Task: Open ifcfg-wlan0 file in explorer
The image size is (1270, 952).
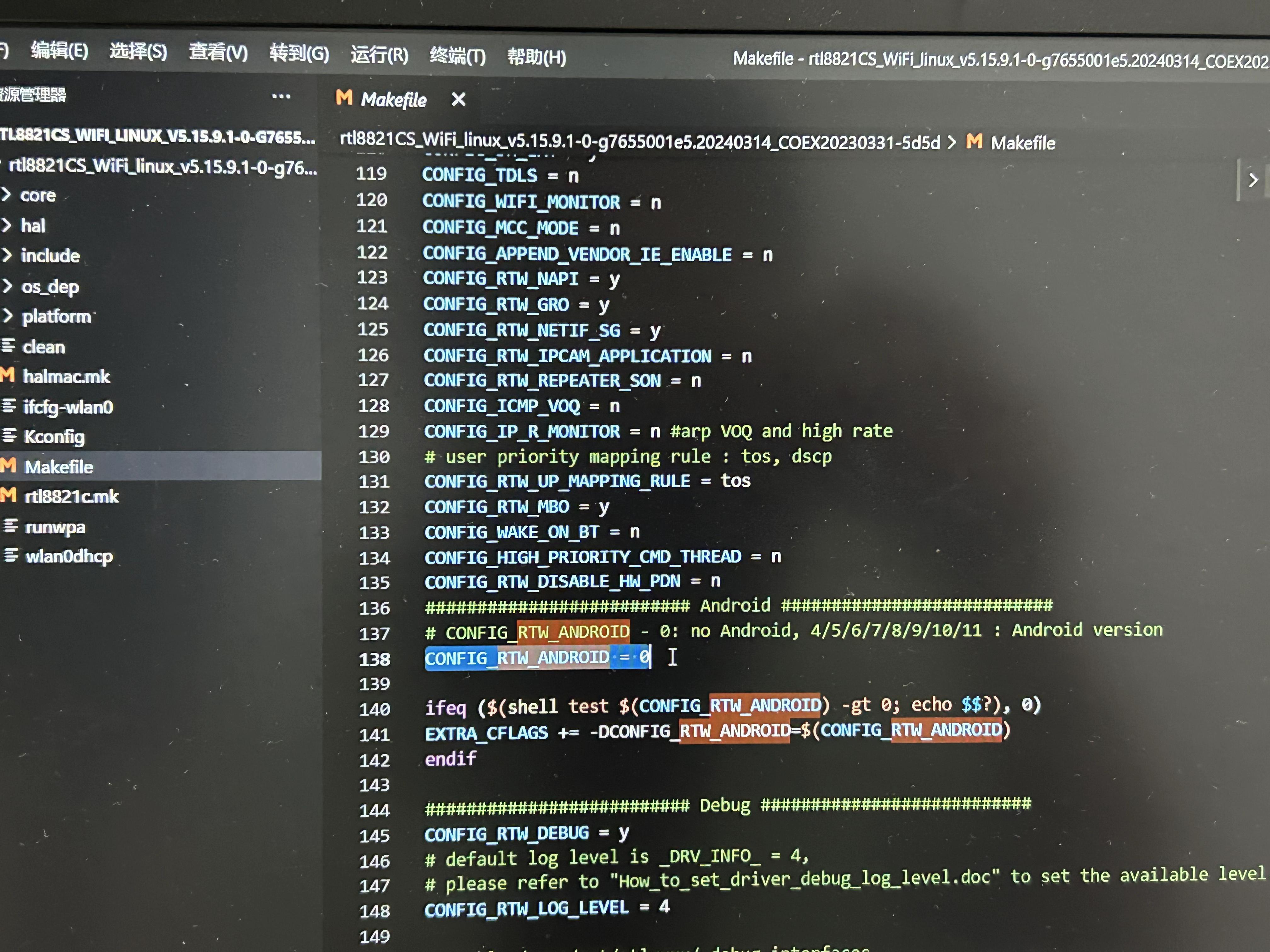Action: click(68, 407)
